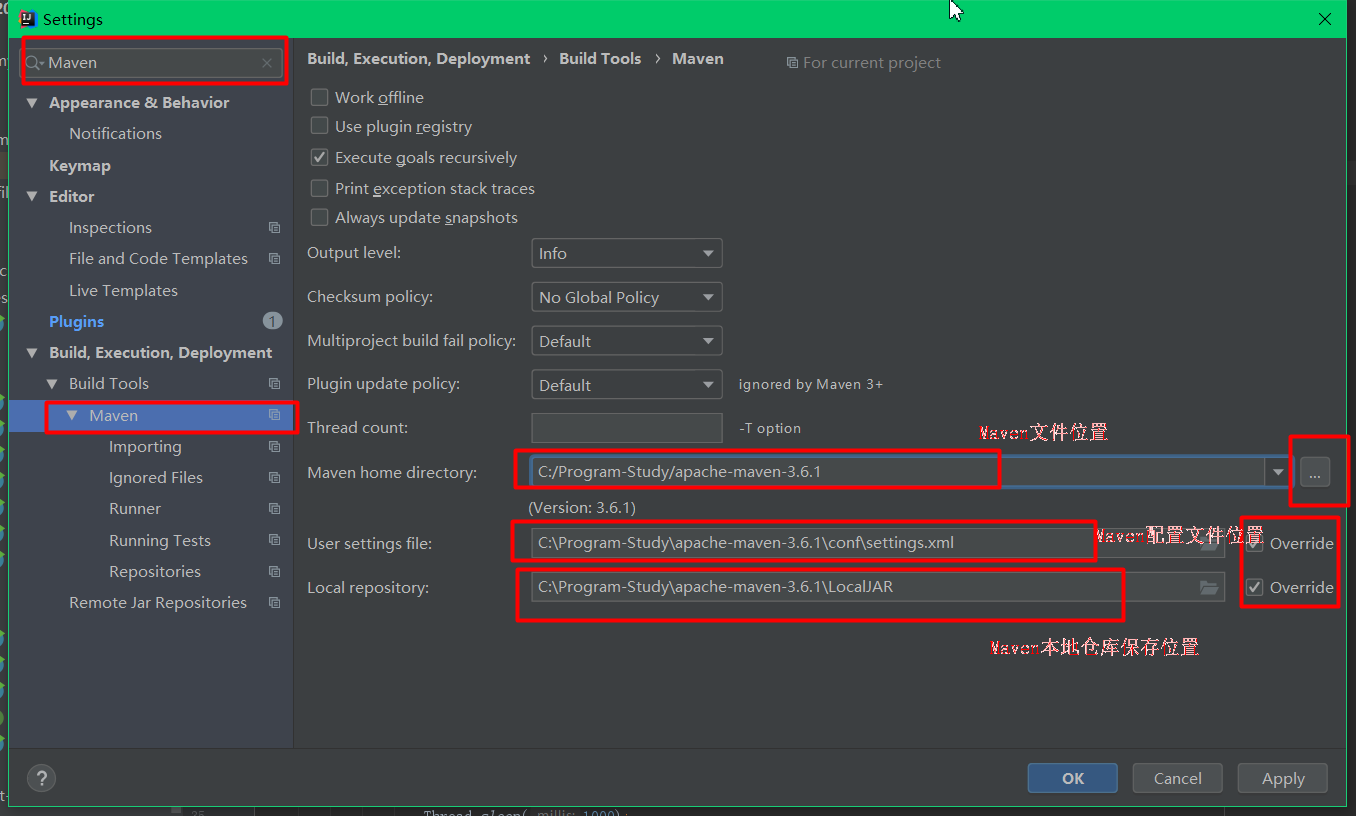
Task: Click the Build Tools breadcrumb
Action: click(600, 58)
